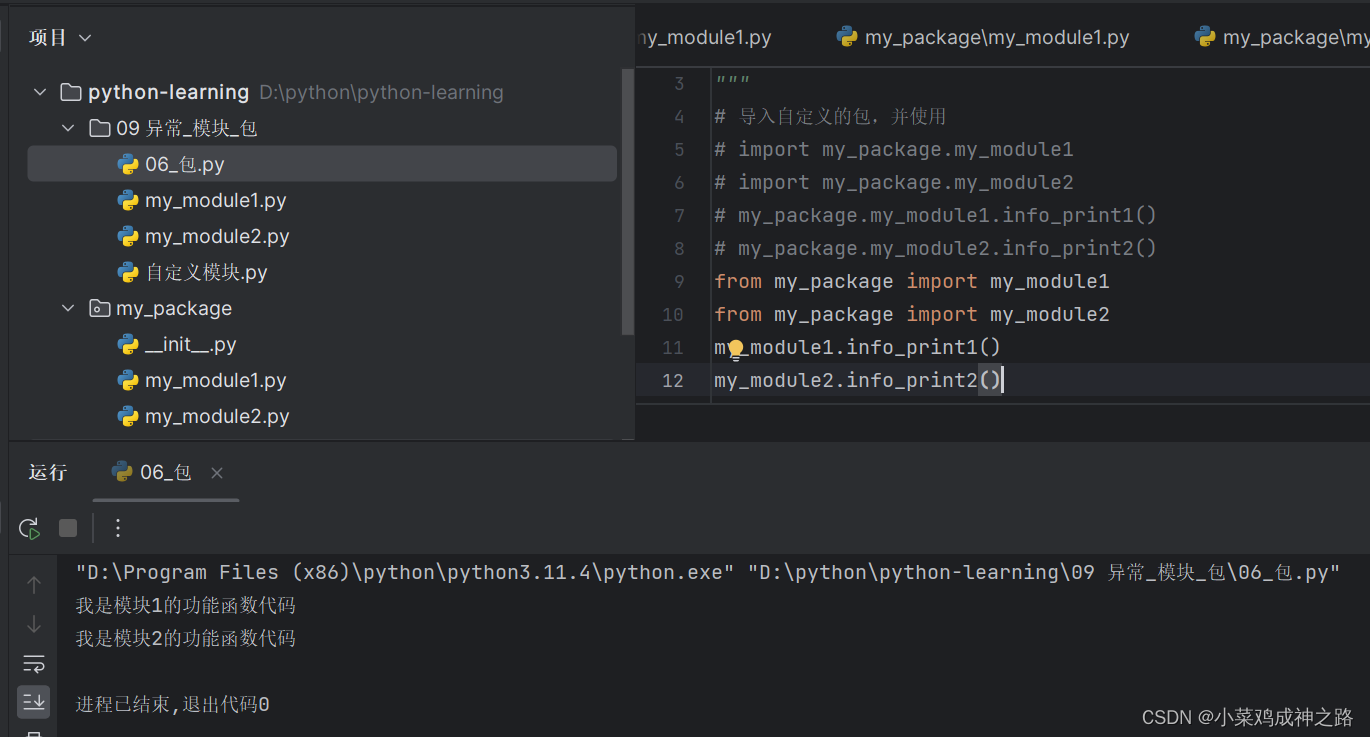Screen dimensions: 1370x737
Task: Collapse the 09 异常_模块_包 folder
Action: pyautogui.click(x=67, y=127)
